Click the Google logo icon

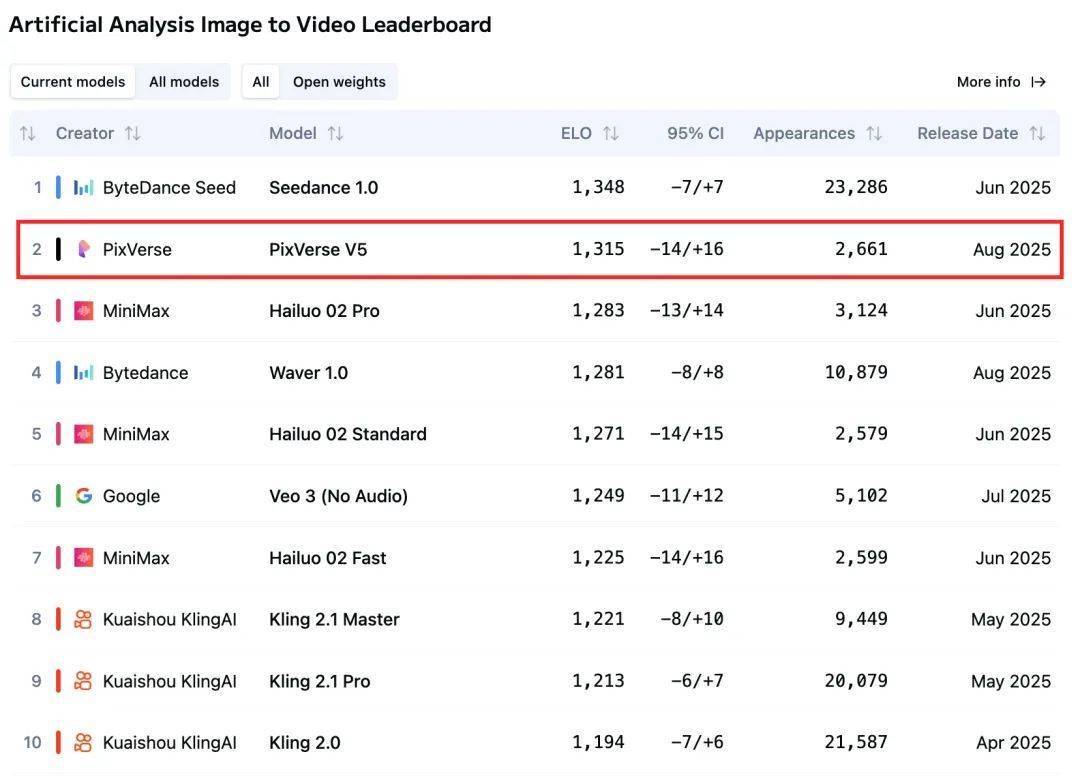pyautogui.click(x=83, y=496)
